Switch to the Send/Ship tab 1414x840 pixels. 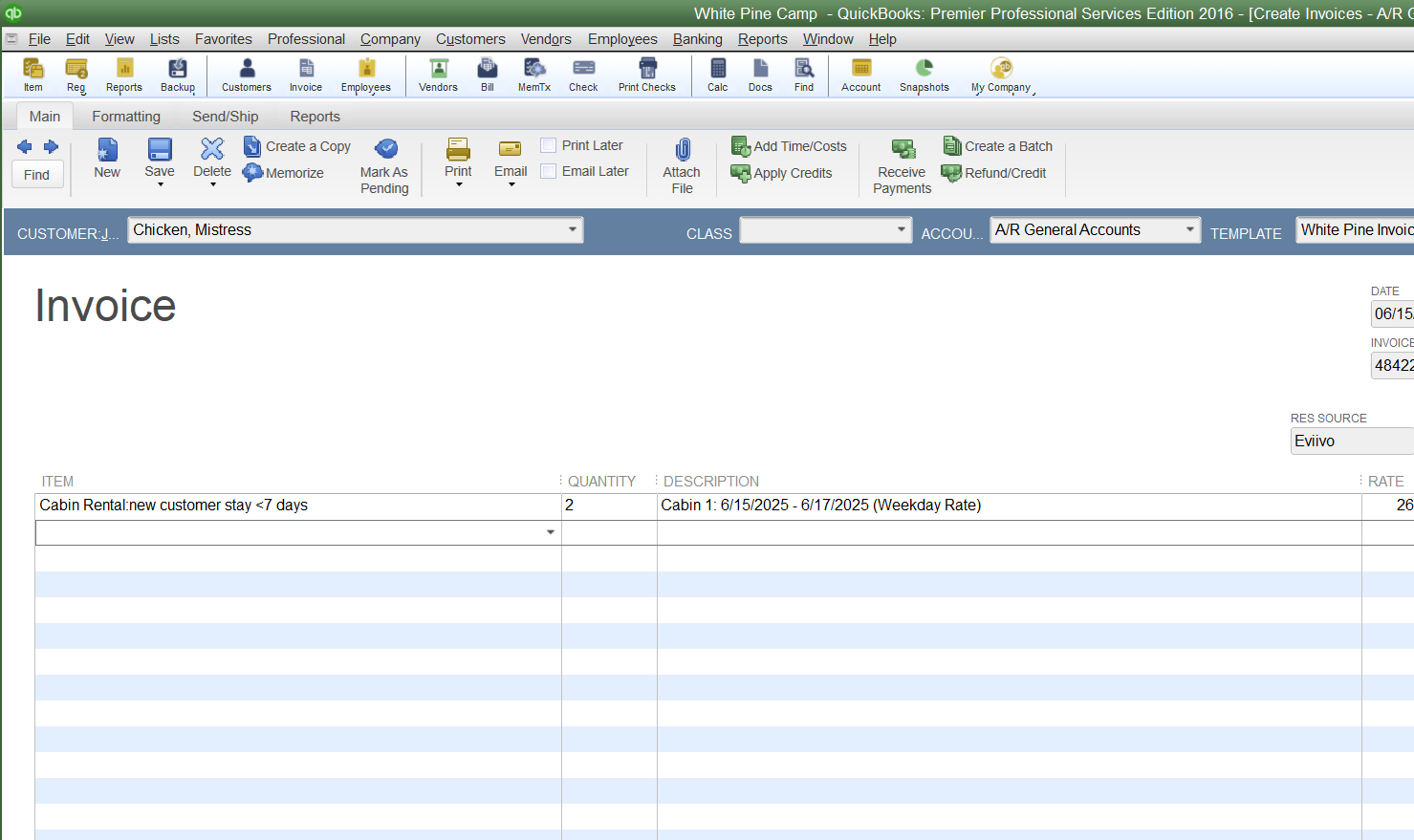click(x=226, y=117)
